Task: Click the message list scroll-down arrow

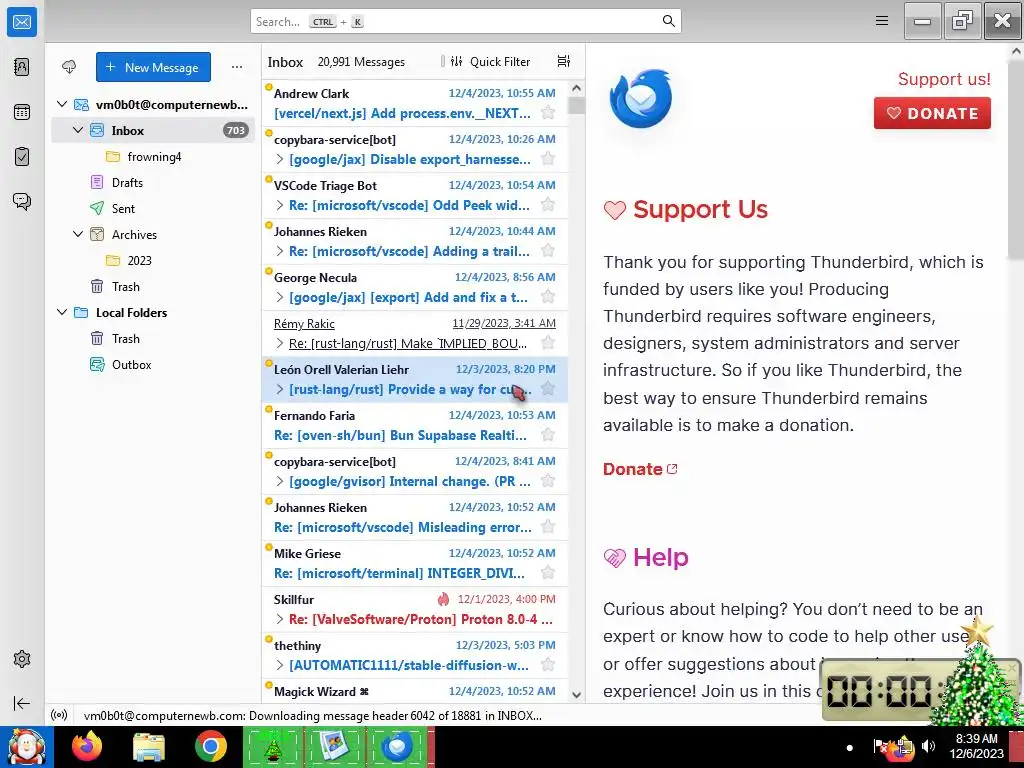Action: click(x=576, y=694)
